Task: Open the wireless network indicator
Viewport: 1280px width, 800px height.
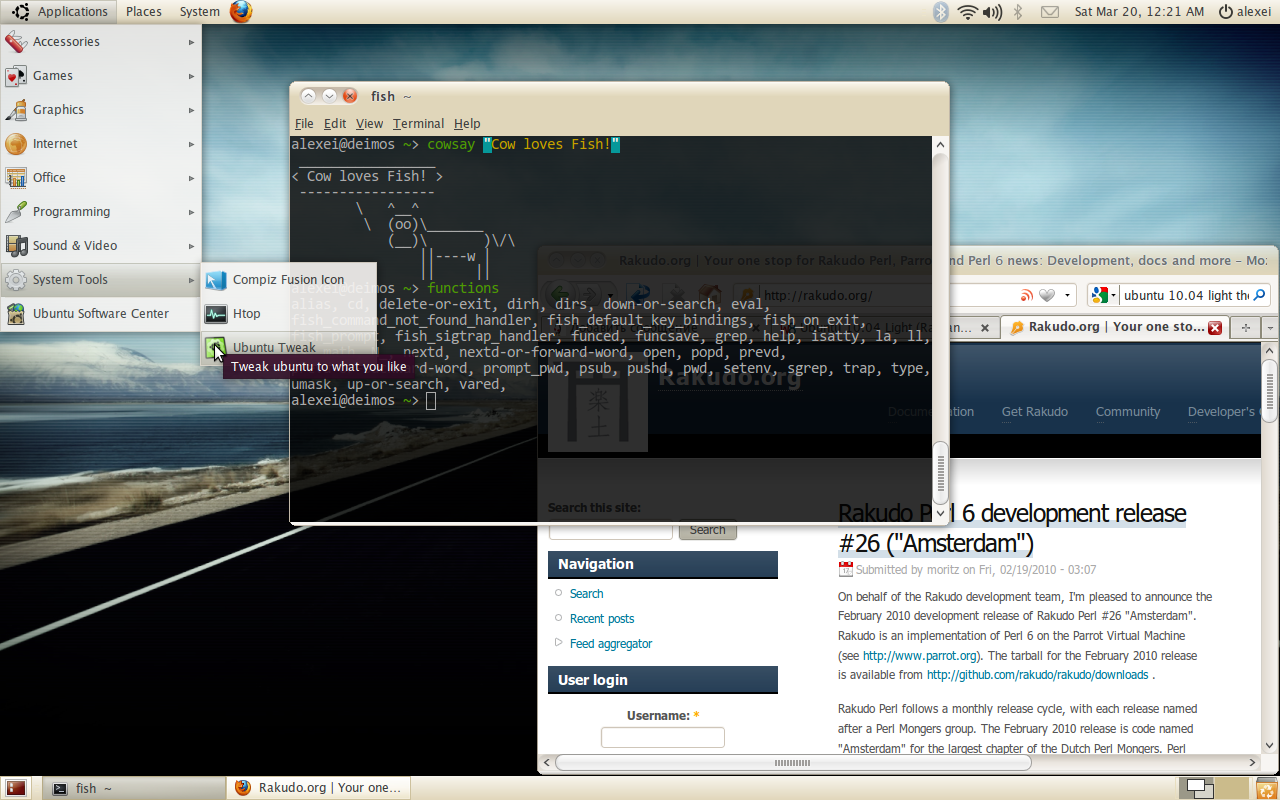Action: [967, 12]
